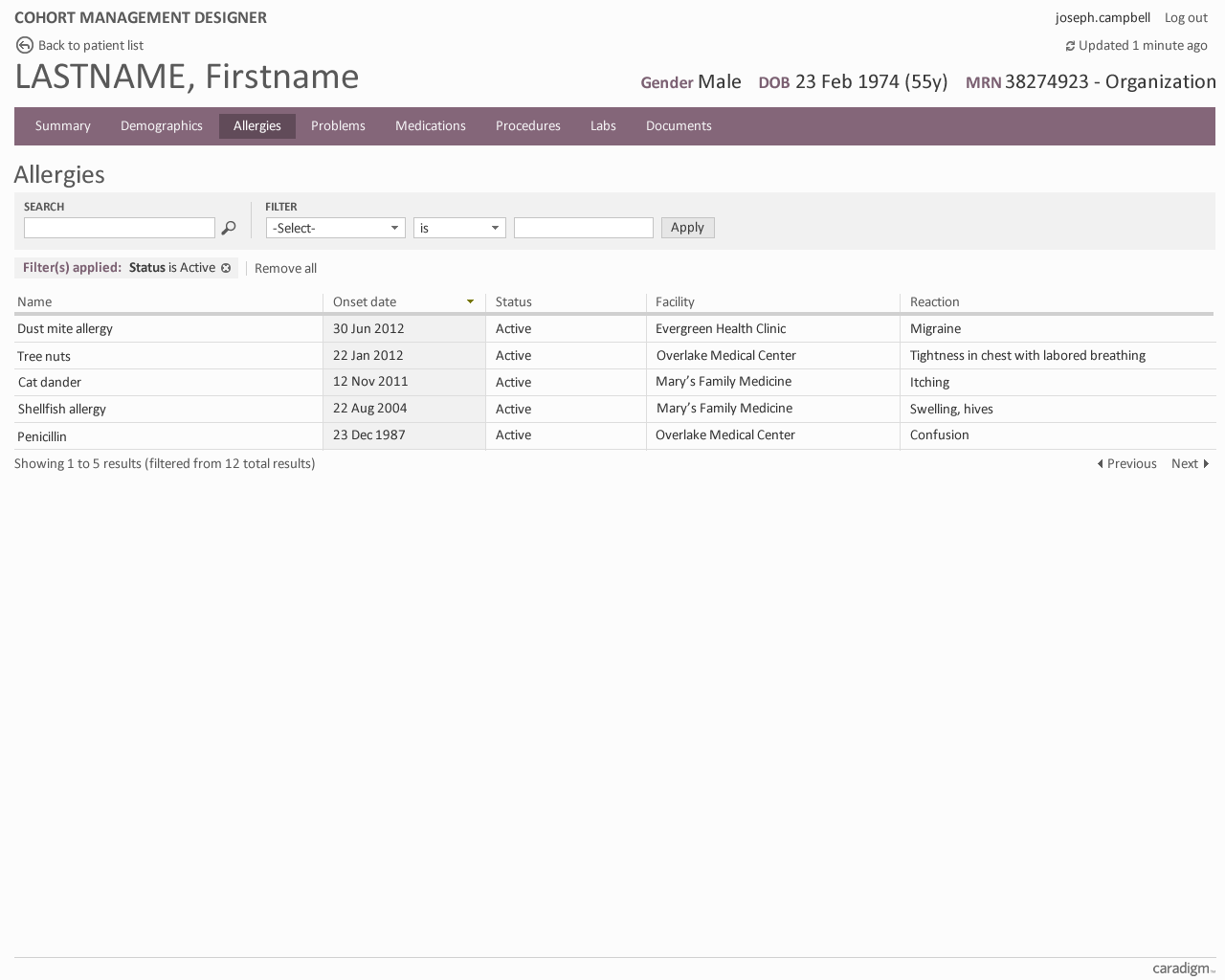The image size is (1225, 980).
Task: Open the Labs tab
Action: coord(603,126)
